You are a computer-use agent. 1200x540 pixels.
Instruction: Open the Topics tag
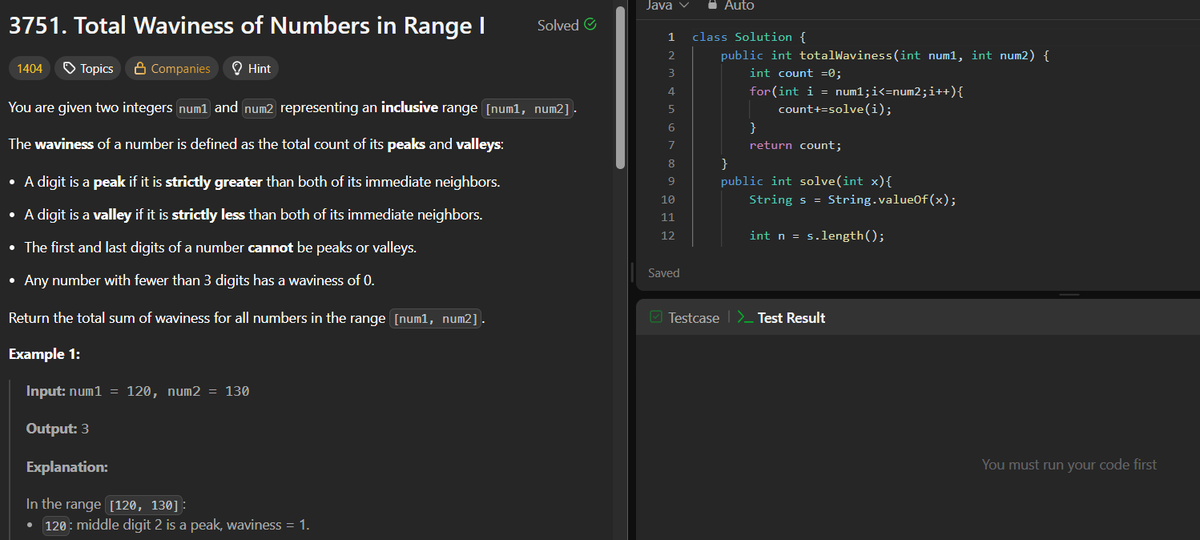coord(88,68)
